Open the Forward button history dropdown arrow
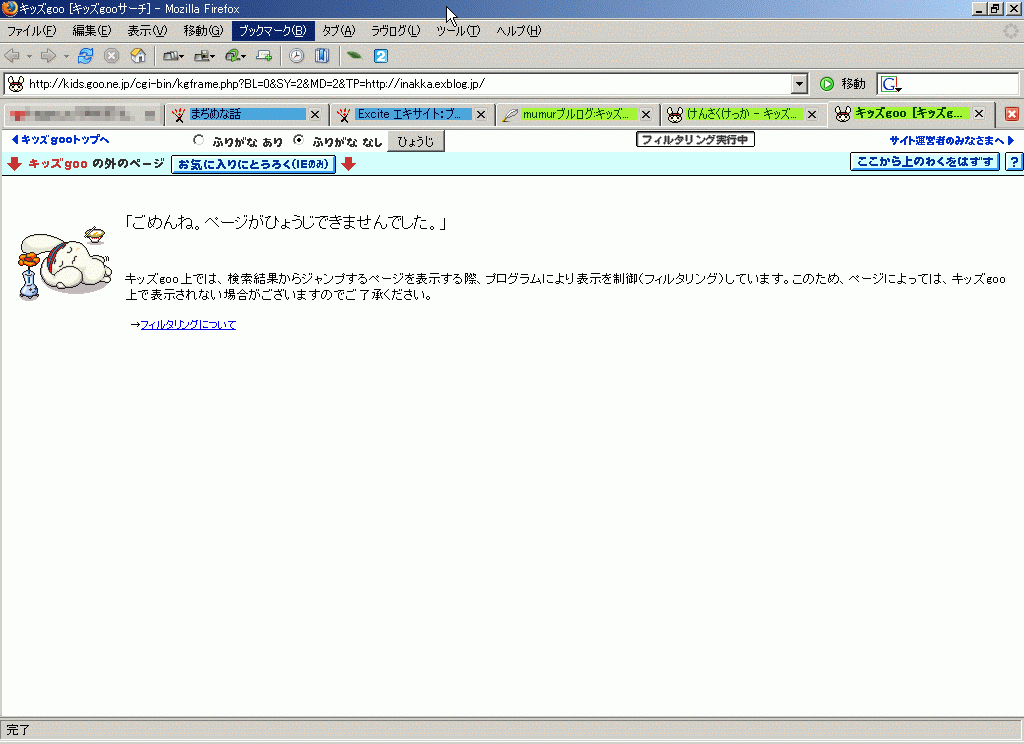This screenshot has height=744, width=1024. 66,57
